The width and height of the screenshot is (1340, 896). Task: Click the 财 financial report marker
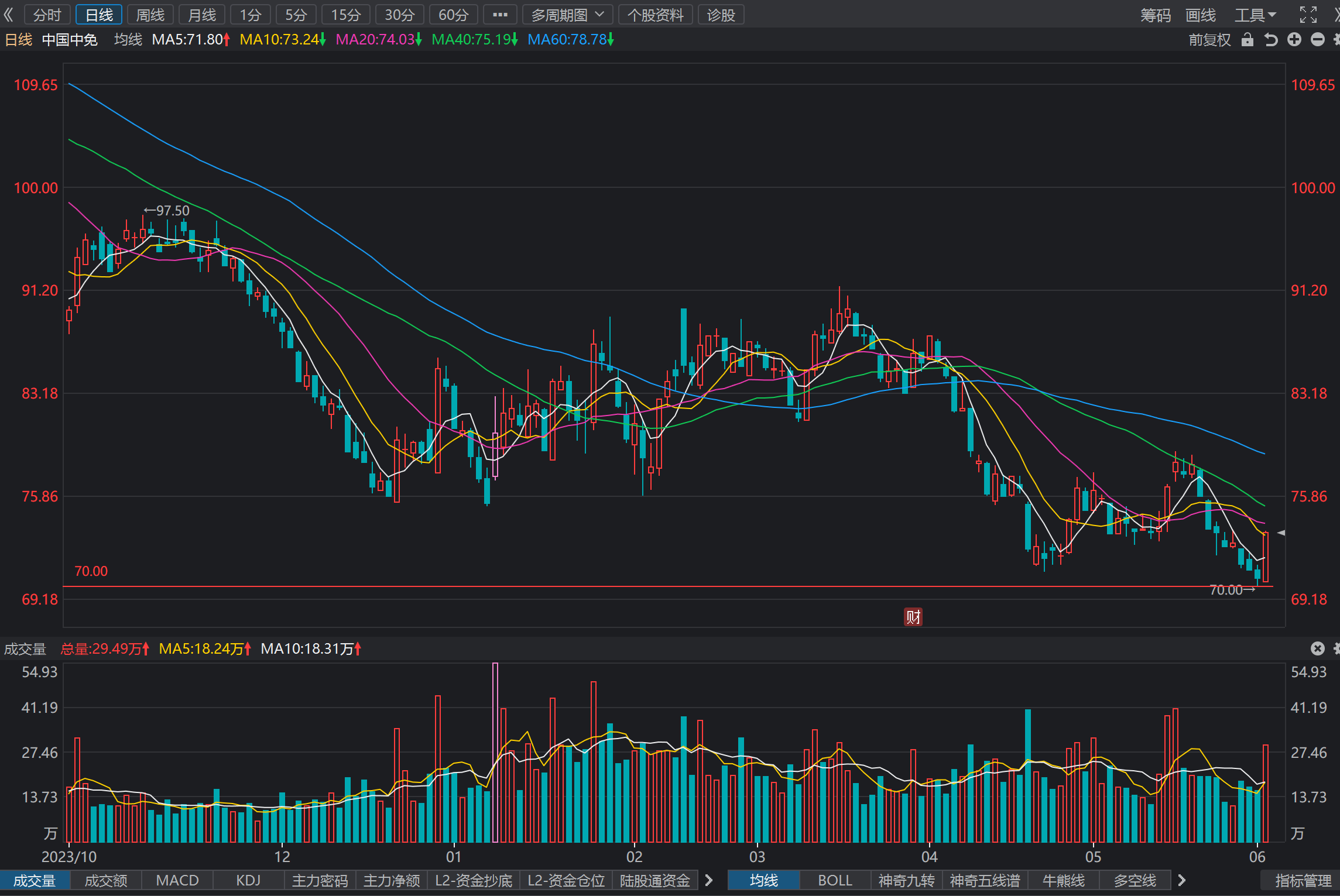[x=913, y=616]
